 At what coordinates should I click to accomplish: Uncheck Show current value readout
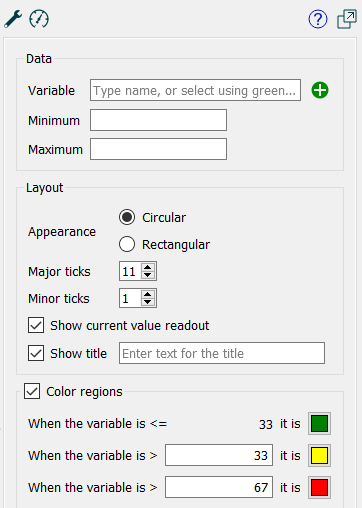(x=36, y=325)
